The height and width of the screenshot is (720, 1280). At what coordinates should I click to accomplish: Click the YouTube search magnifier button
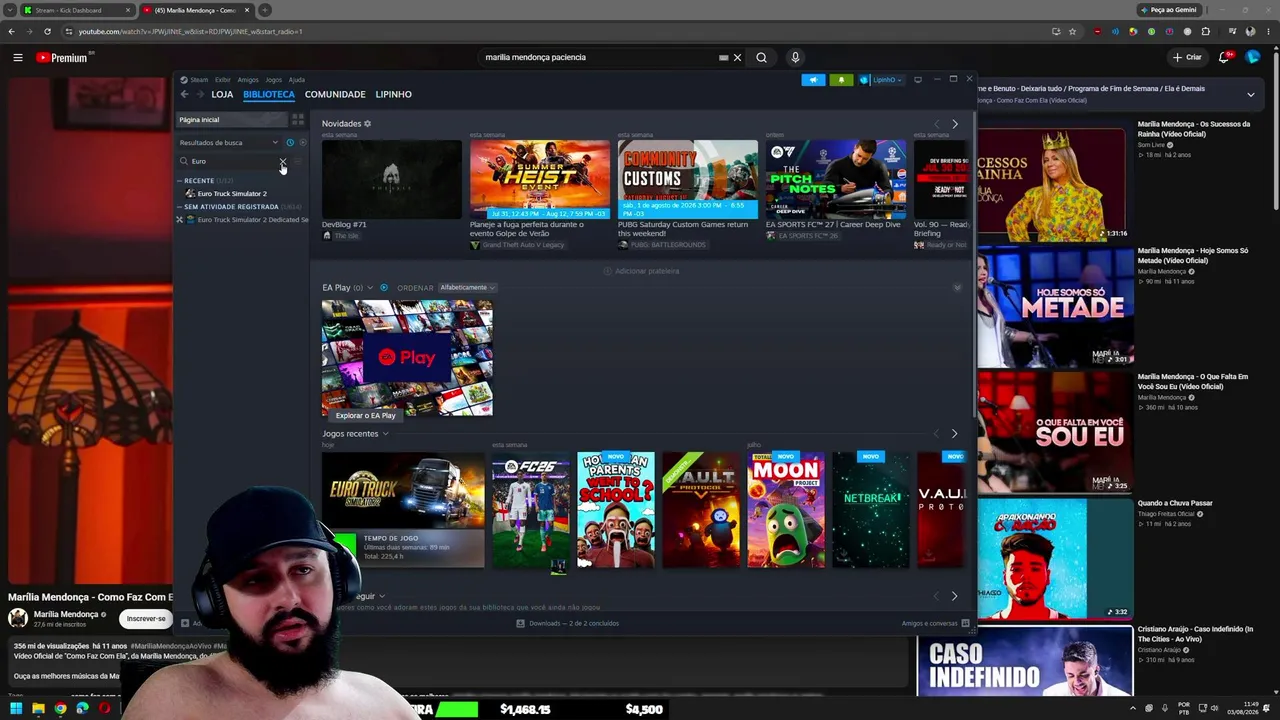click(x=761, y=58)
